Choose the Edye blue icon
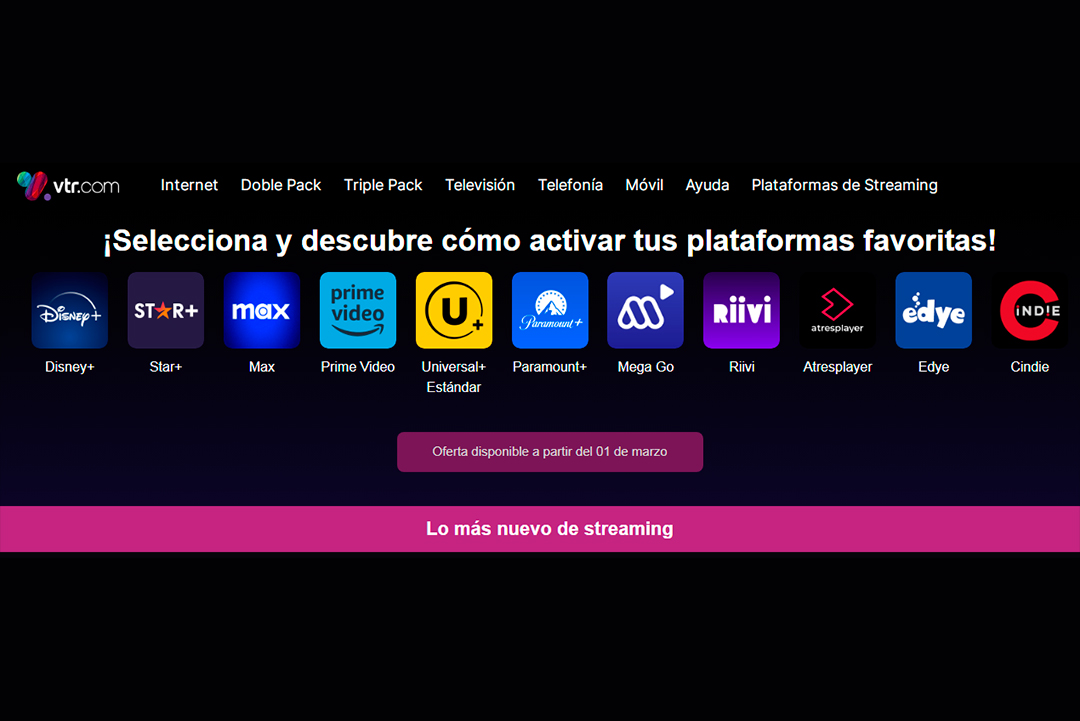 [933, 310]
